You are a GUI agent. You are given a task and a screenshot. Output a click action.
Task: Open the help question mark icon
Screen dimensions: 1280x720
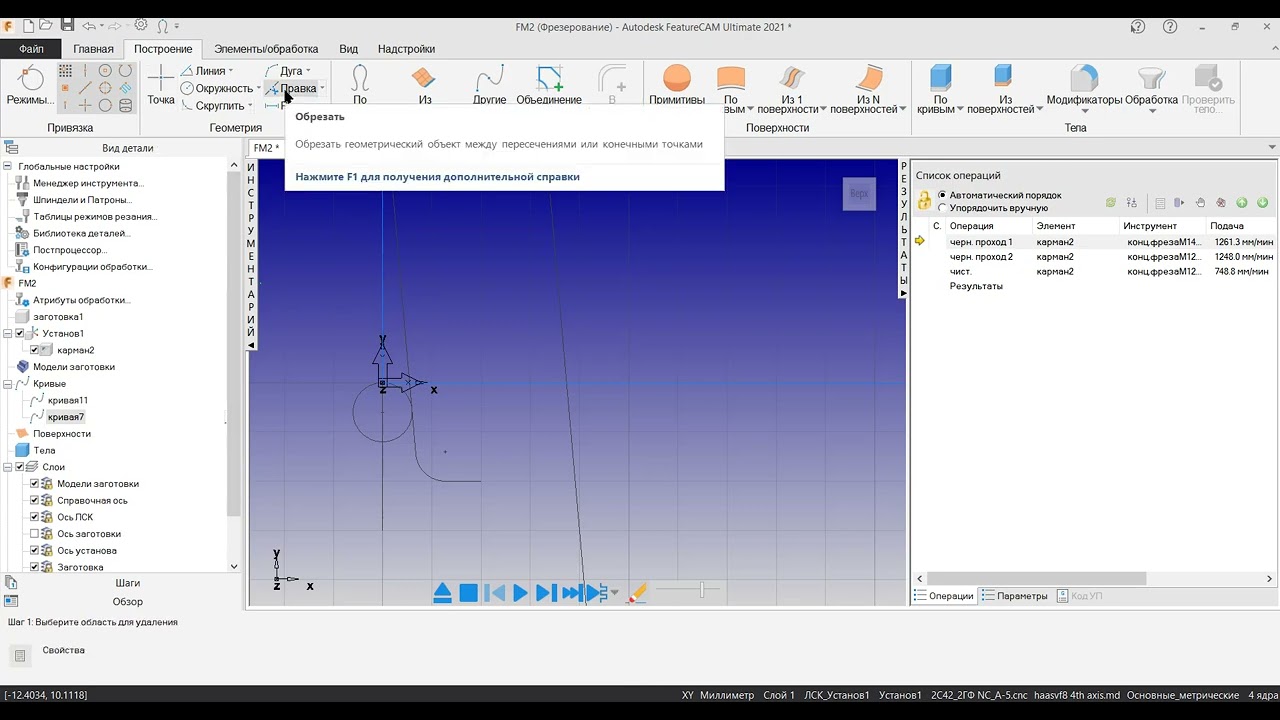1170,27
